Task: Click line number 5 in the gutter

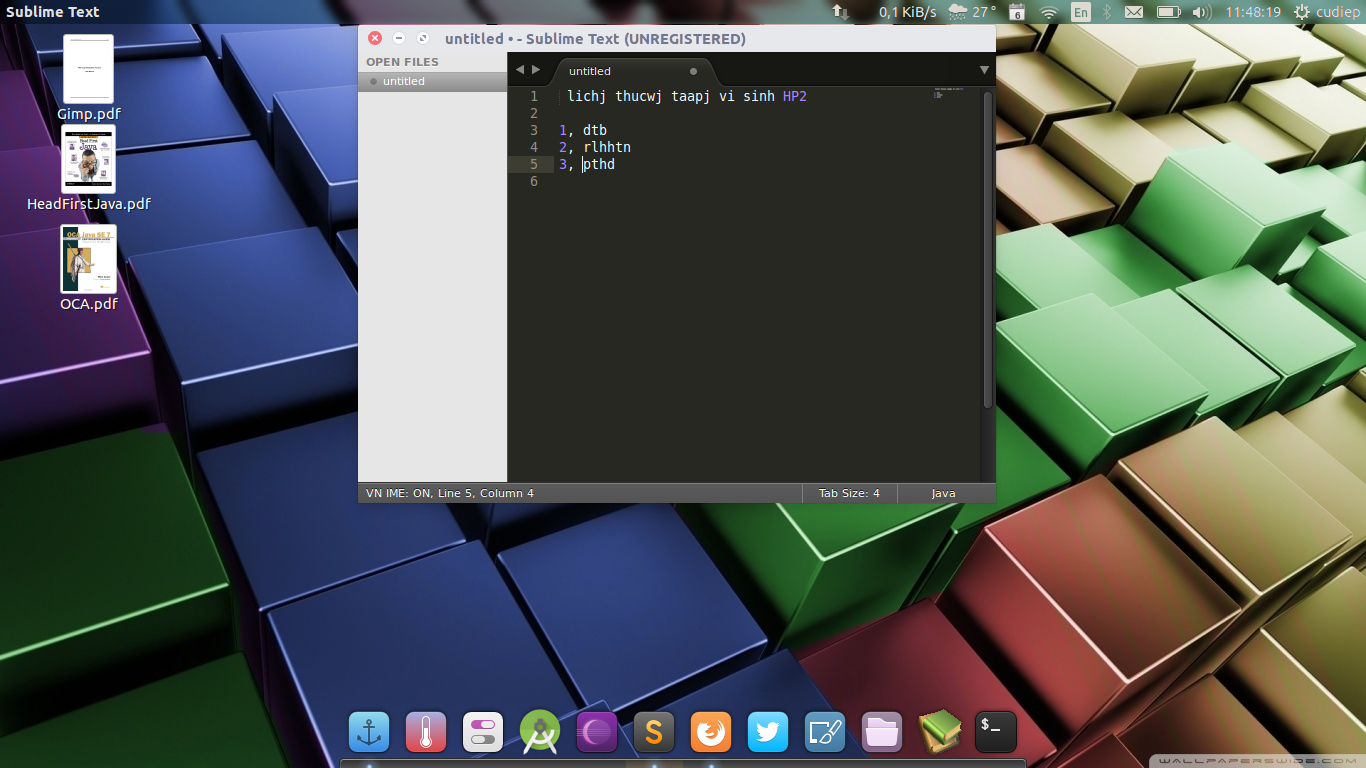Action: pyautogui.click(x=534, y=164)
